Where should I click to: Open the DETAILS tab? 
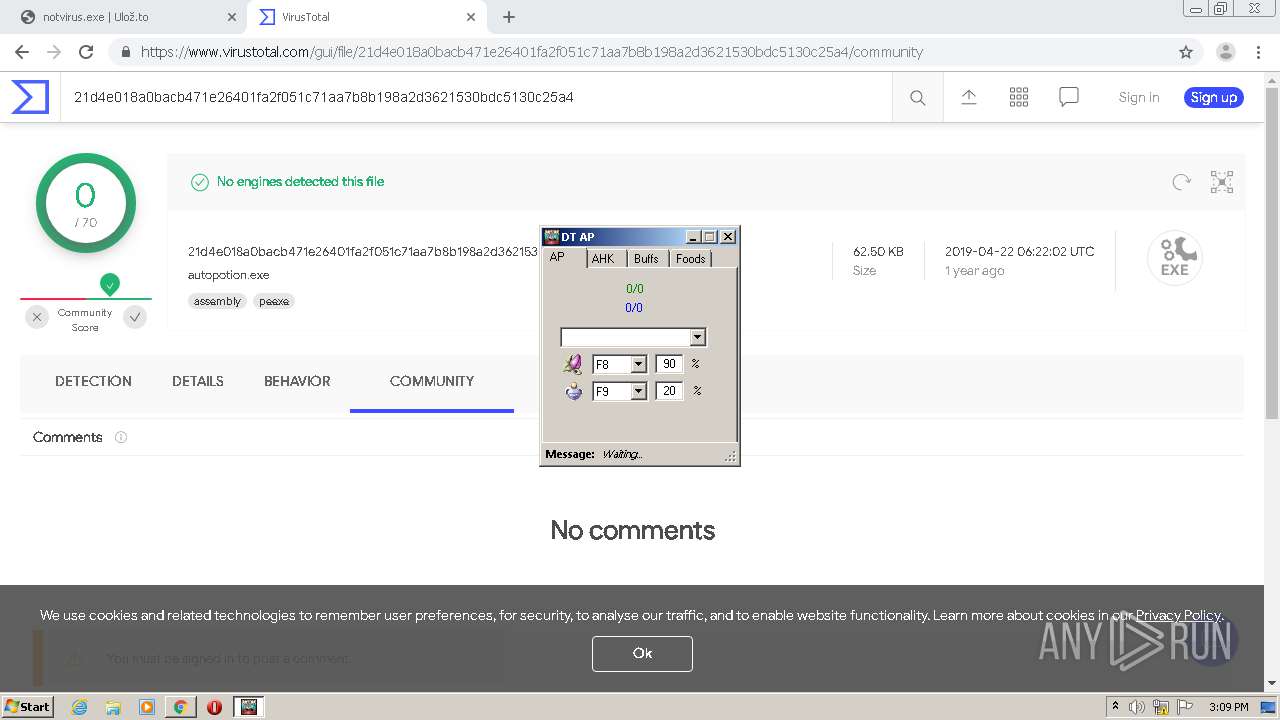(198, 381)
